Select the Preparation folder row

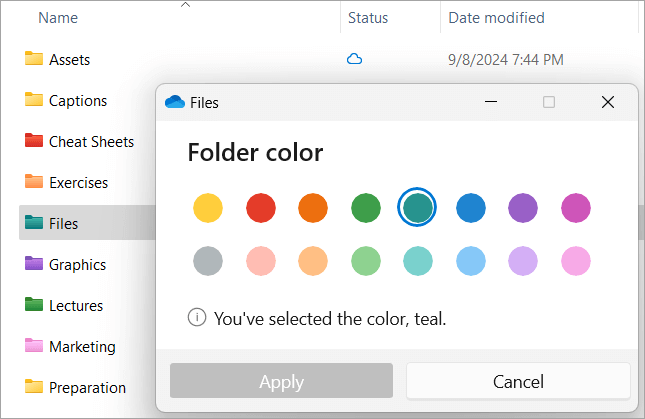click(x=87, y=387)
